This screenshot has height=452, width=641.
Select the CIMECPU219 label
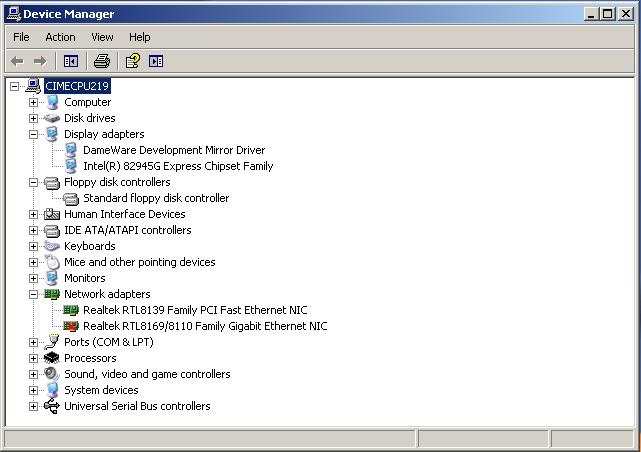[x=77, y=86]
